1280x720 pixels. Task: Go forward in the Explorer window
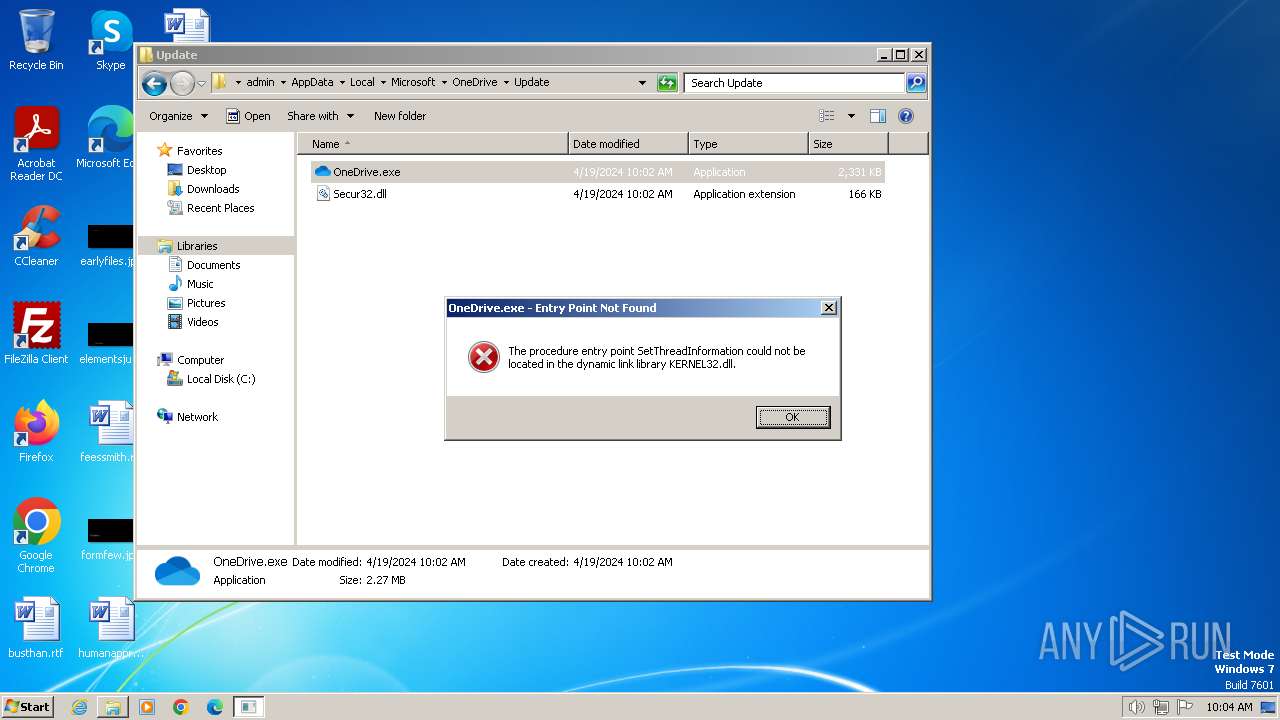point(182,83)
